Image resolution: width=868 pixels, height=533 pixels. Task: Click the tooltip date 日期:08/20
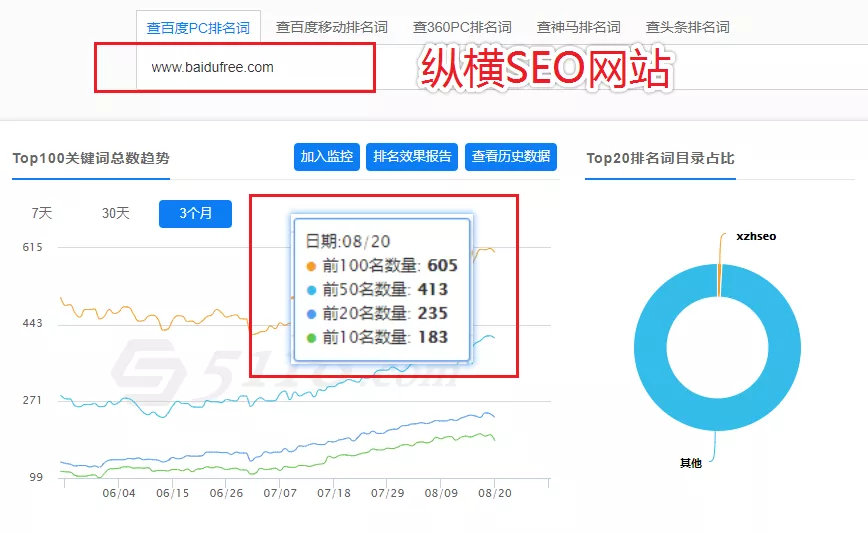pos(348,241)
